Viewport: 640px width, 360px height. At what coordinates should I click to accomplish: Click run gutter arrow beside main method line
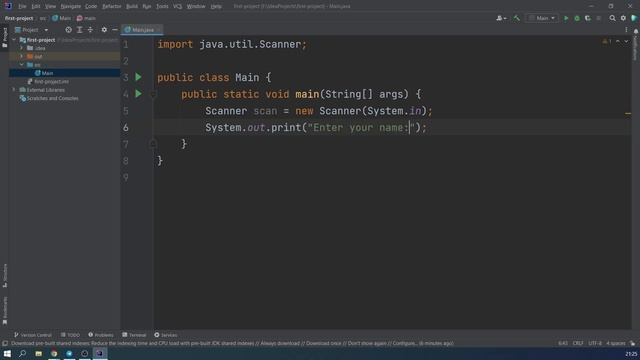coord(138,94)
